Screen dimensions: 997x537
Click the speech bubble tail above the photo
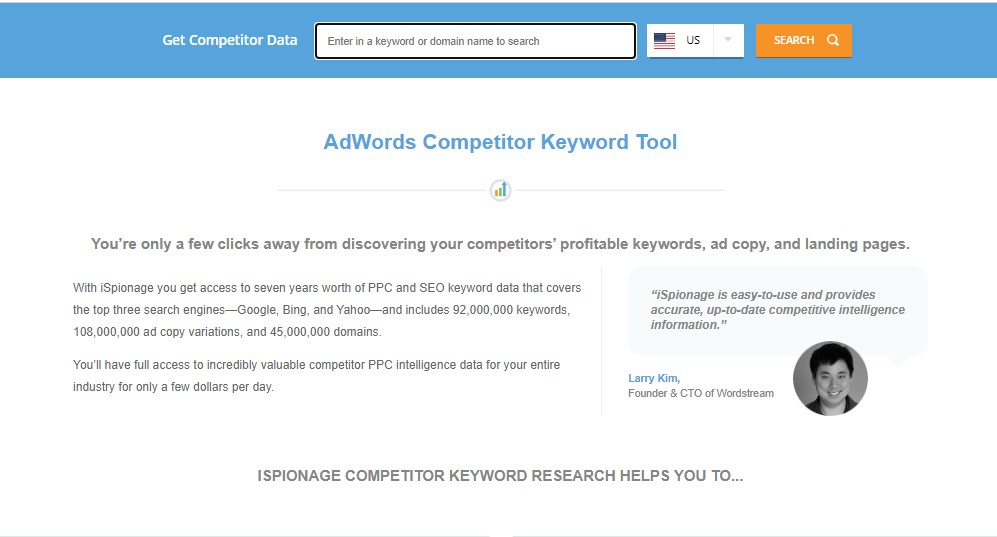pos(903,359)
